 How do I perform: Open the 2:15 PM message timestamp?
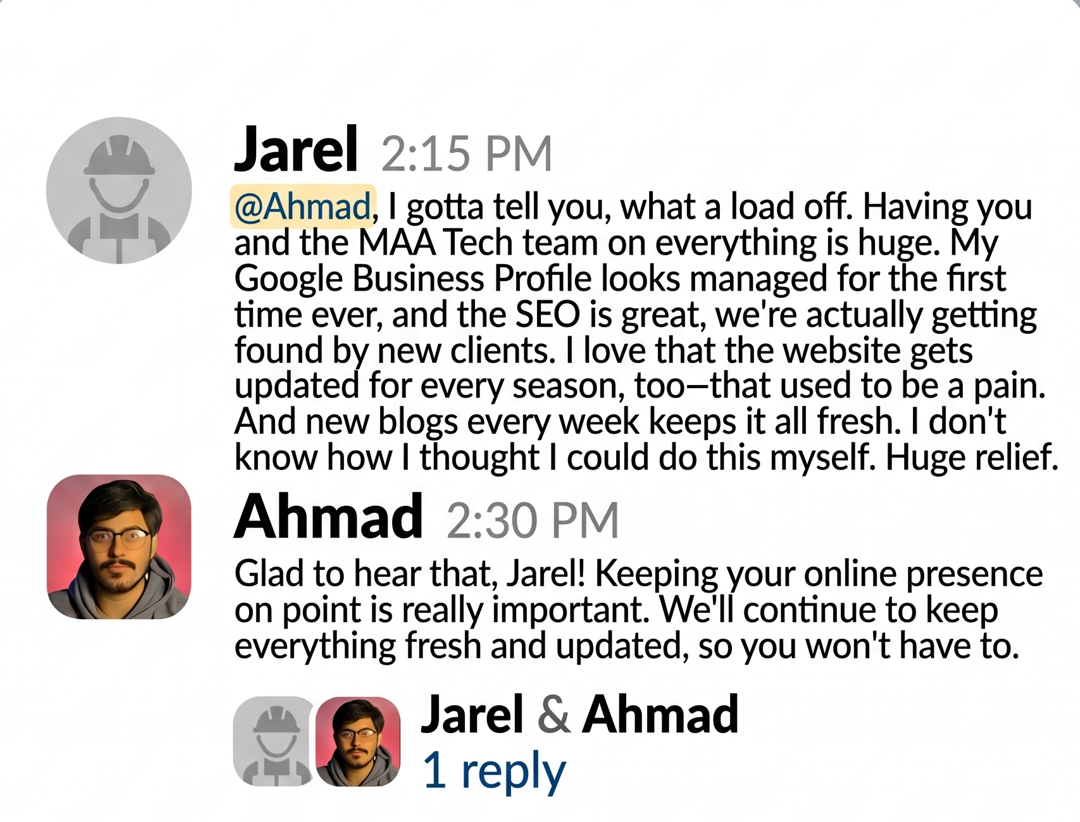466,154
